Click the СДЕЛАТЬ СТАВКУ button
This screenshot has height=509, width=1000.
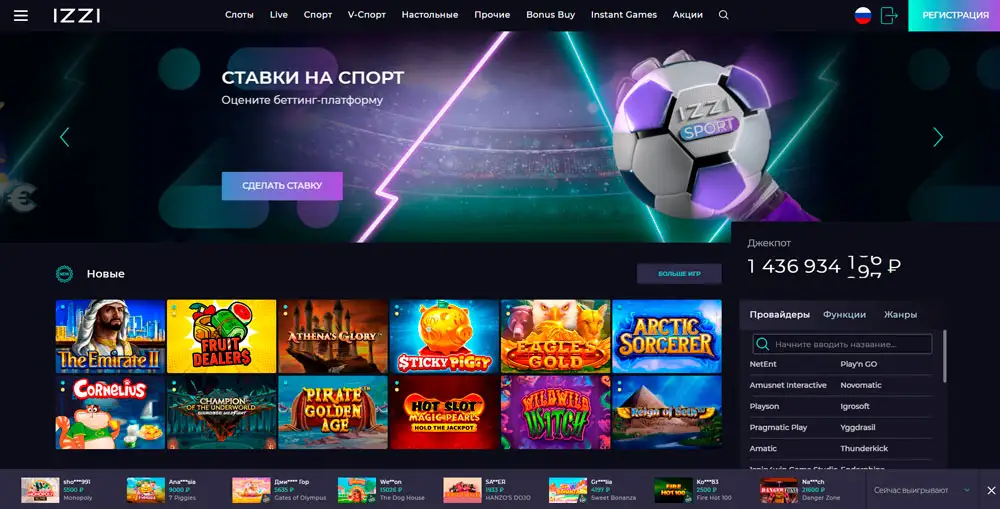point(282,186)
